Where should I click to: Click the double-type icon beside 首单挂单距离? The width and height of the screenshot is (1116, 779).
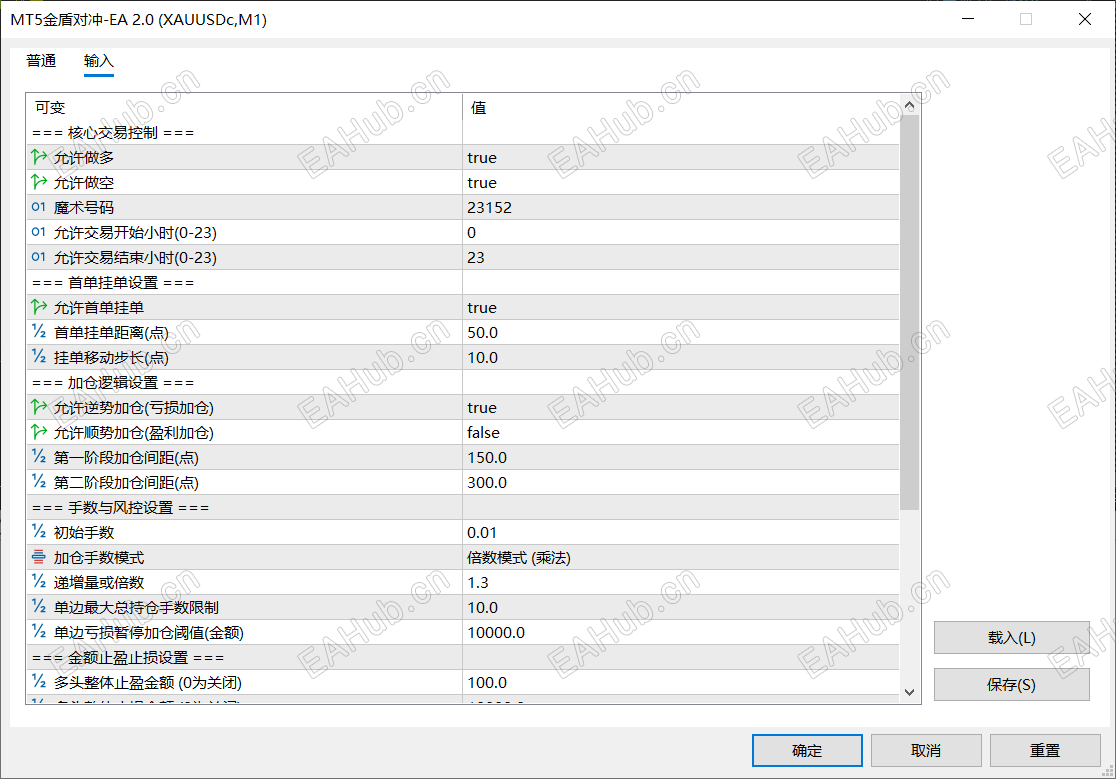pos(39,332)
